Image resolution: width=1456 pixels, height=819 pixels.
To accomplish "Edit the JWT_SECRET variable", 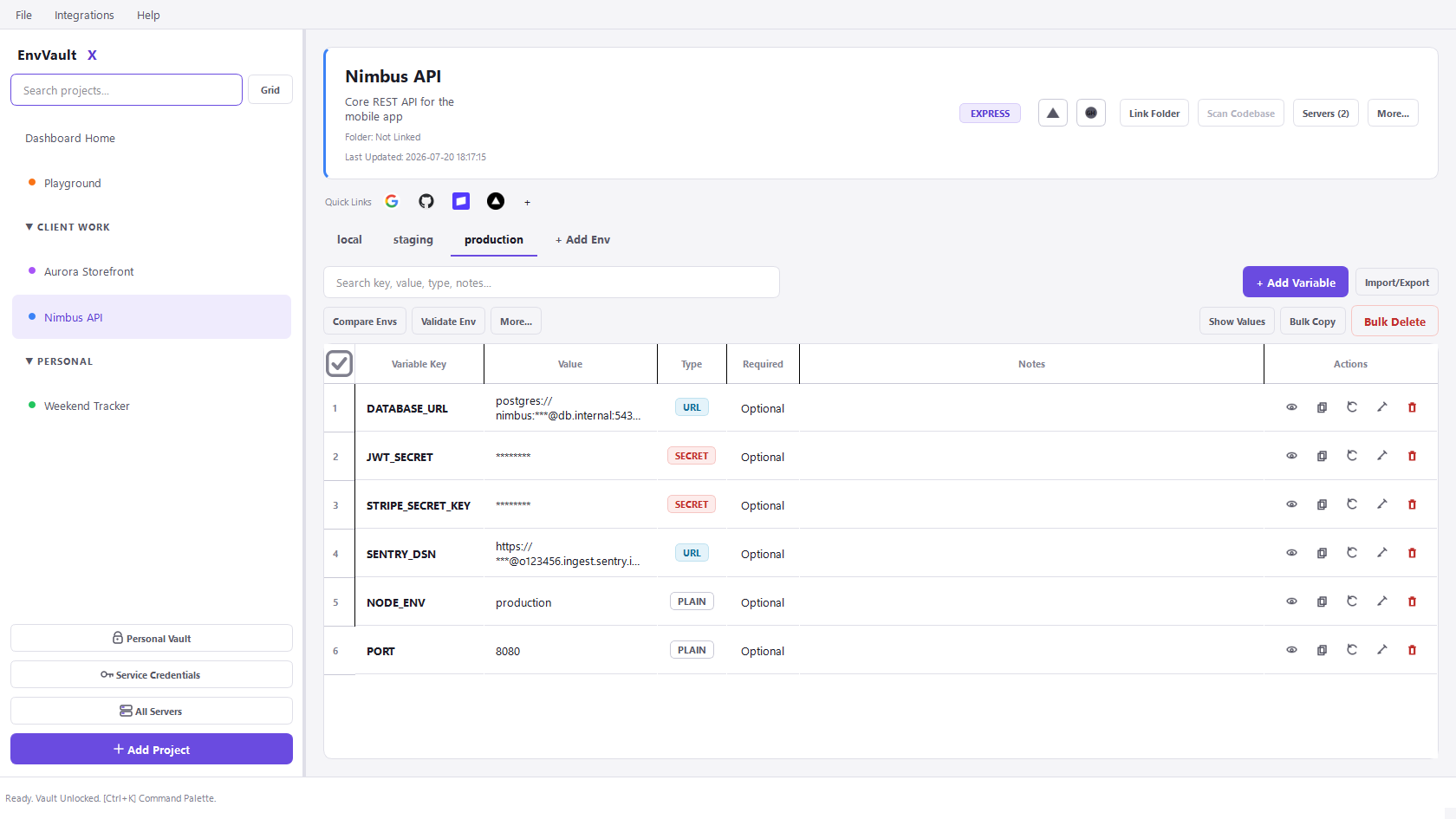I will click(1382, 456).
